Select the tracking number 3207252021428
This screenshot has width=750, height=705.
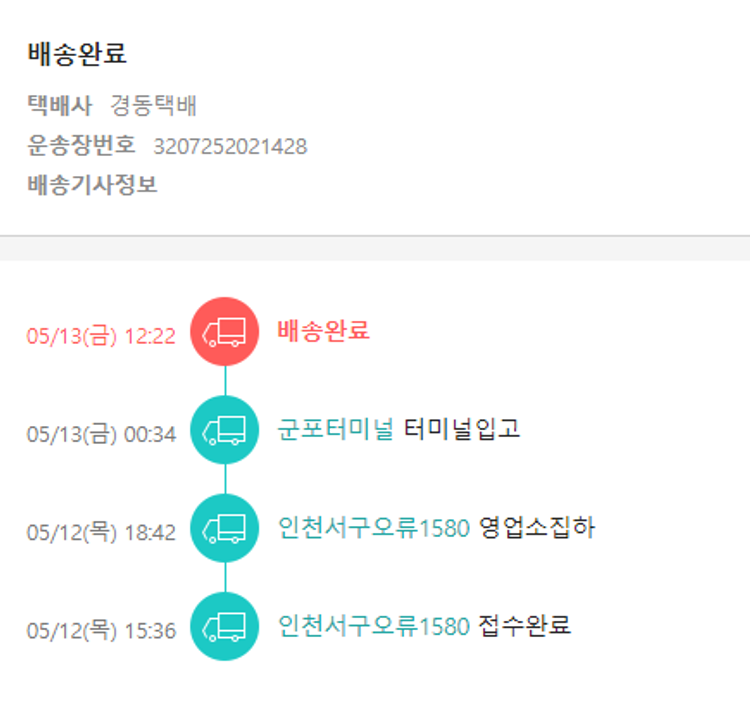[x=230, y=146]
